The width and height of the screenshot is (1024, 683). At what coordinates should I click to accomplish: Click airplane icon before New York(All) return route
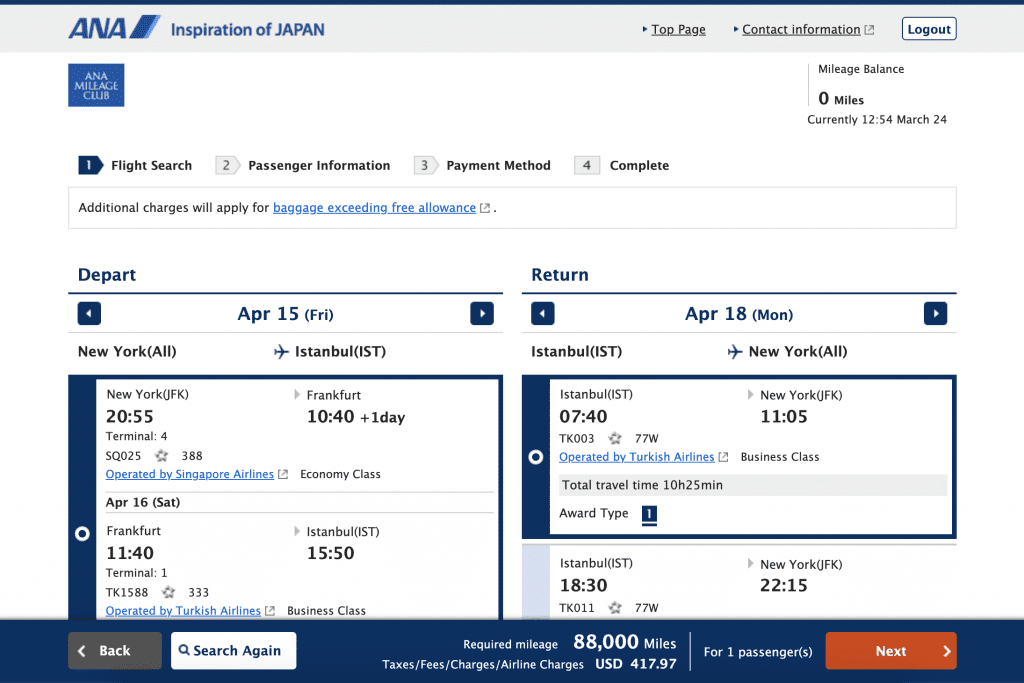click(735, 352)
